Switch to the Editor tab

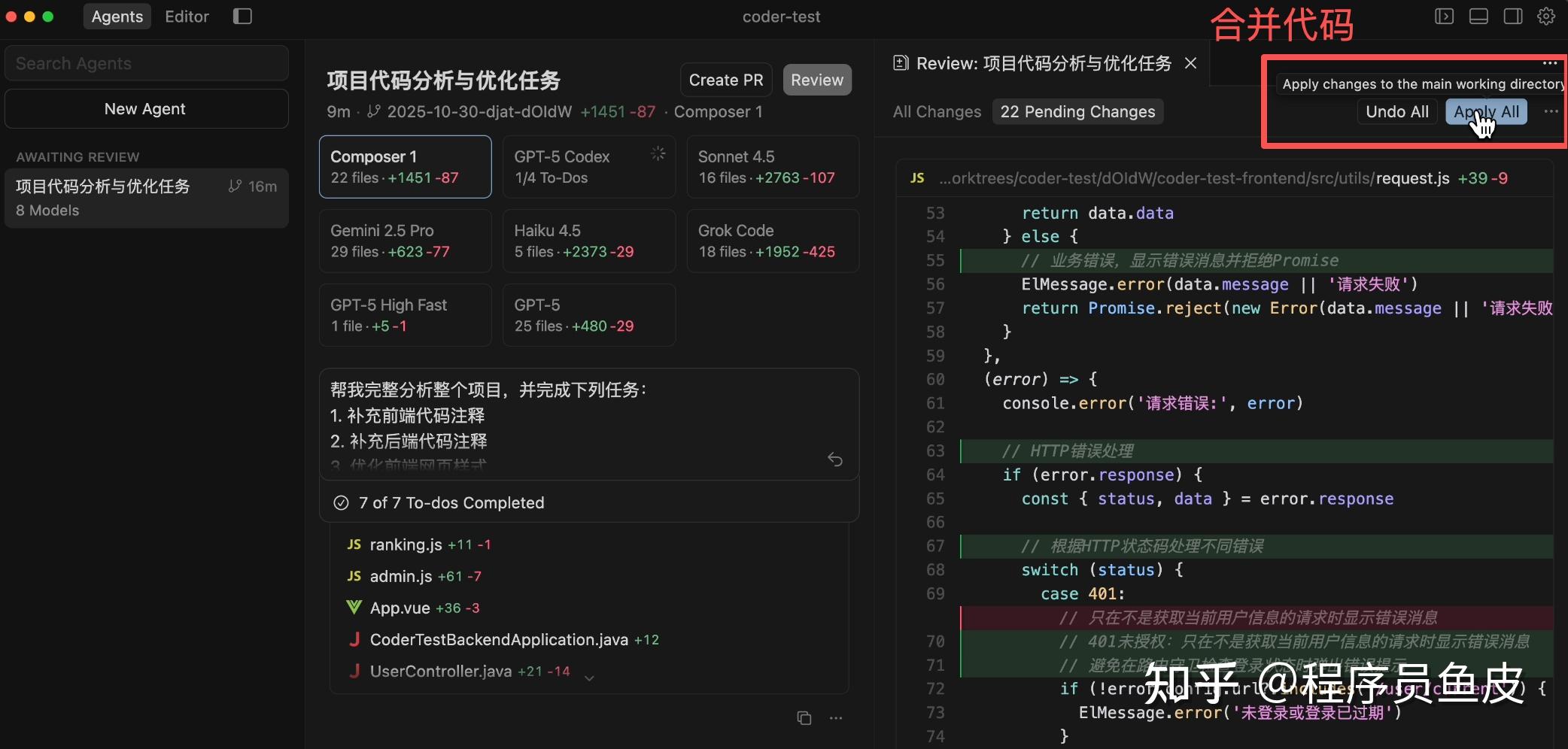(187, 17)
